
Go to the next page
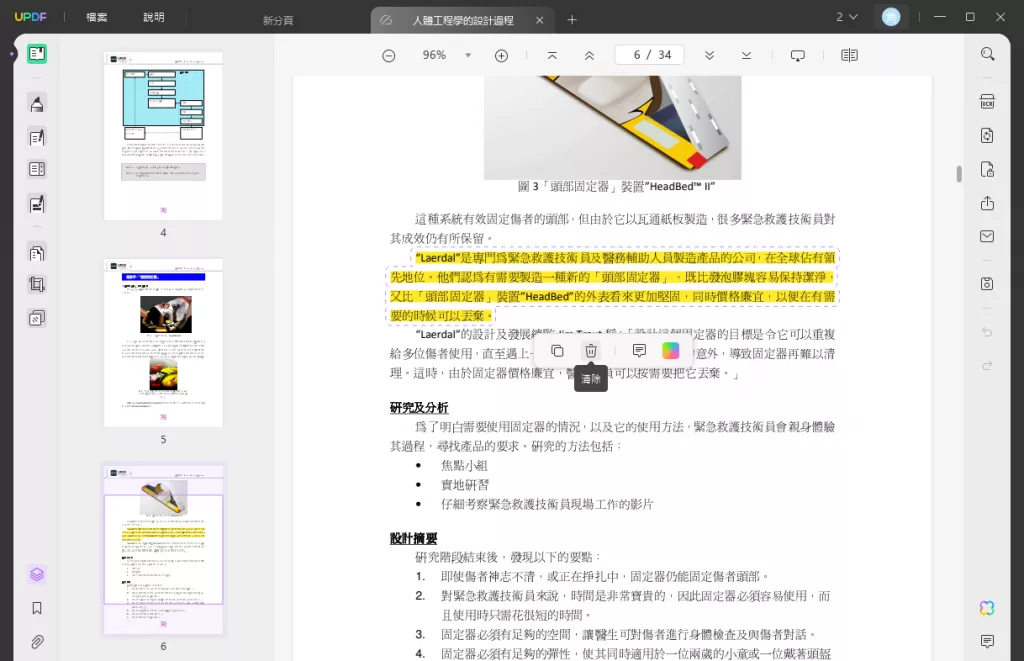click(709, 56)
